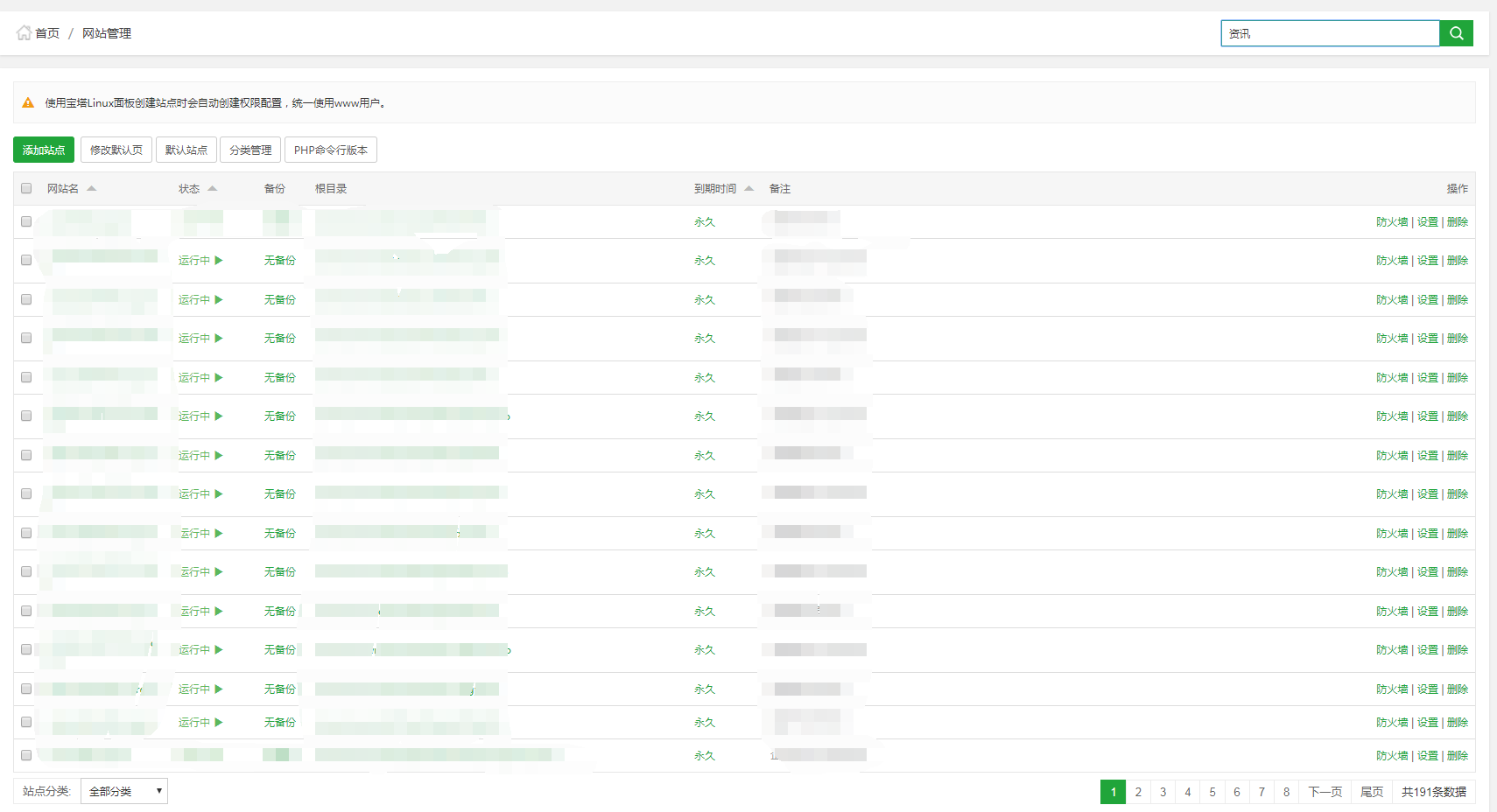
Task: Open the 站点分类 全部分类 dropdown
Action: (x=124, y=791)
